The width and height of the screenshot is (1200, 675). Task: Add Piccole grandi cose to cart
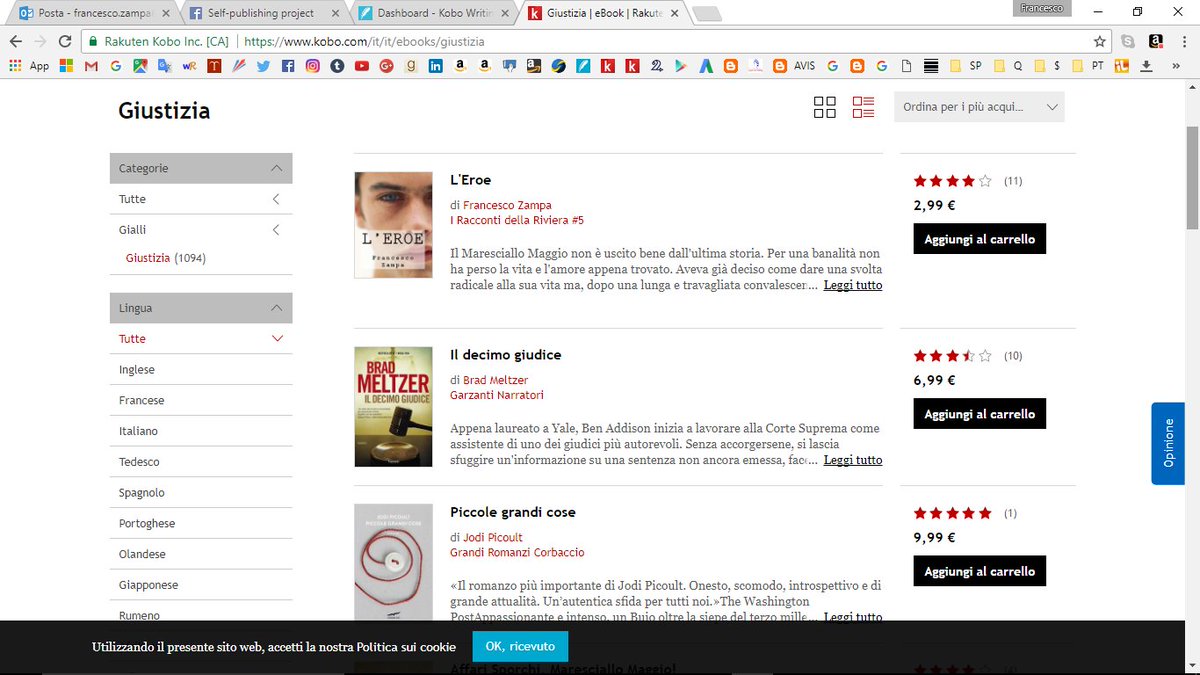[979, 571]
